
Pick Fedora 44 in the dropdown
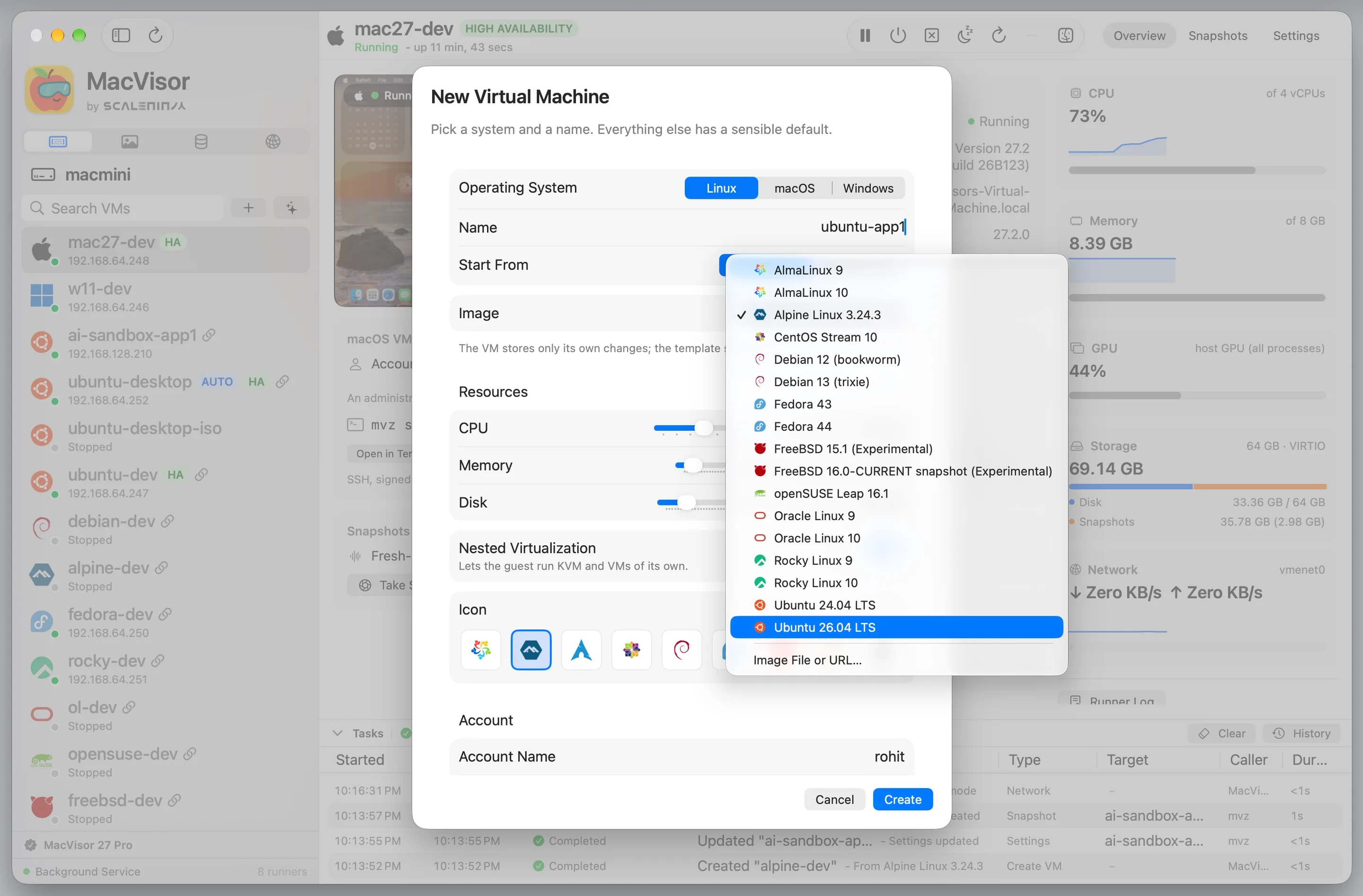[896, 426]
